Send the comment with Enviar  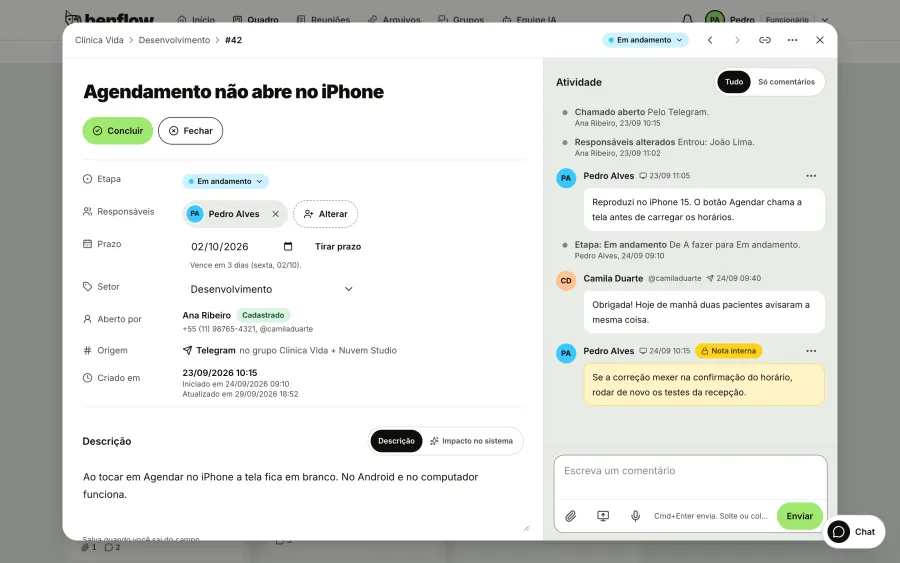800,516
